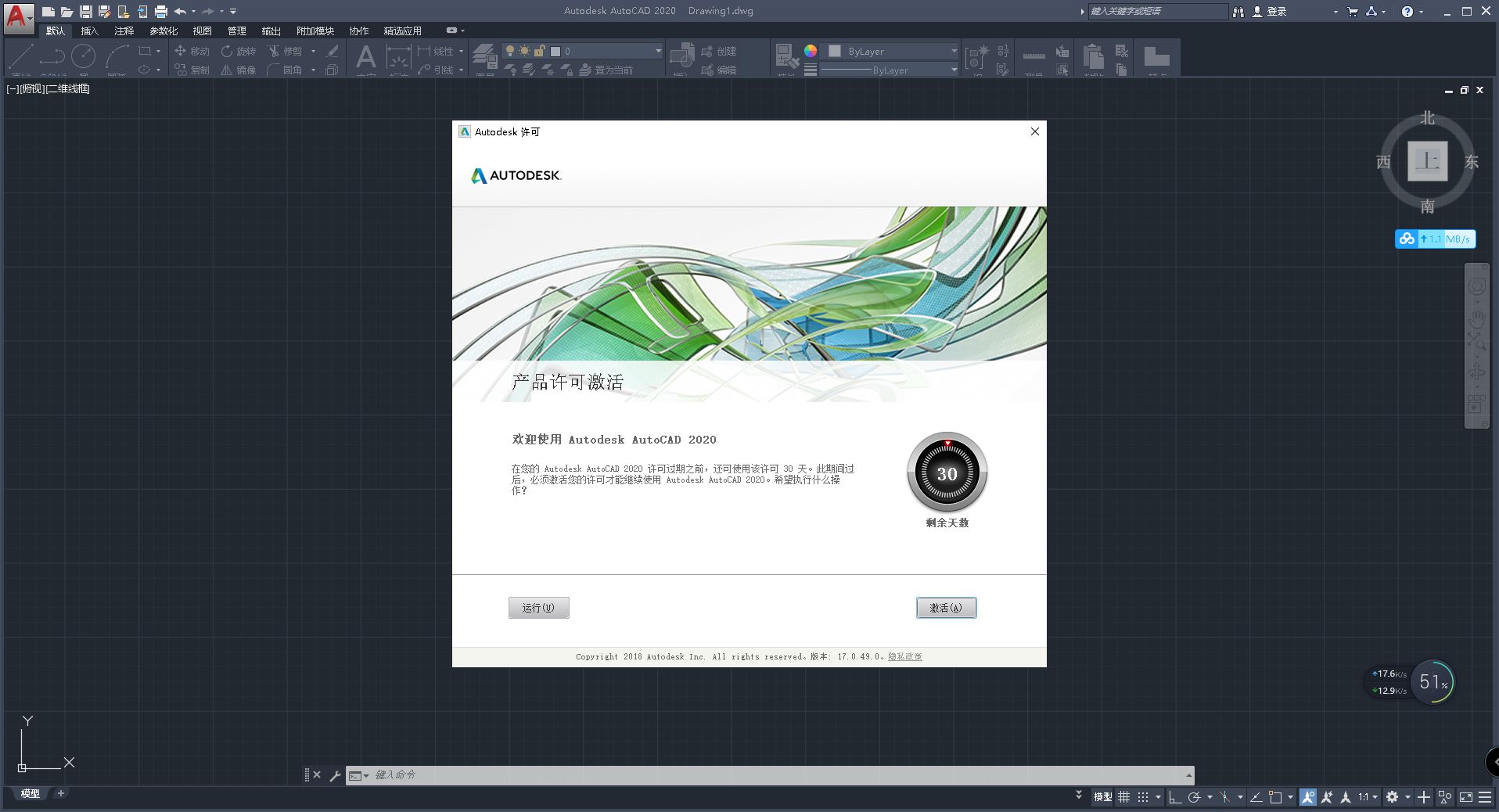Select the Rotate (旋转) tool
The height and width of the screenshot is (812, 1499).
(238, 51)
